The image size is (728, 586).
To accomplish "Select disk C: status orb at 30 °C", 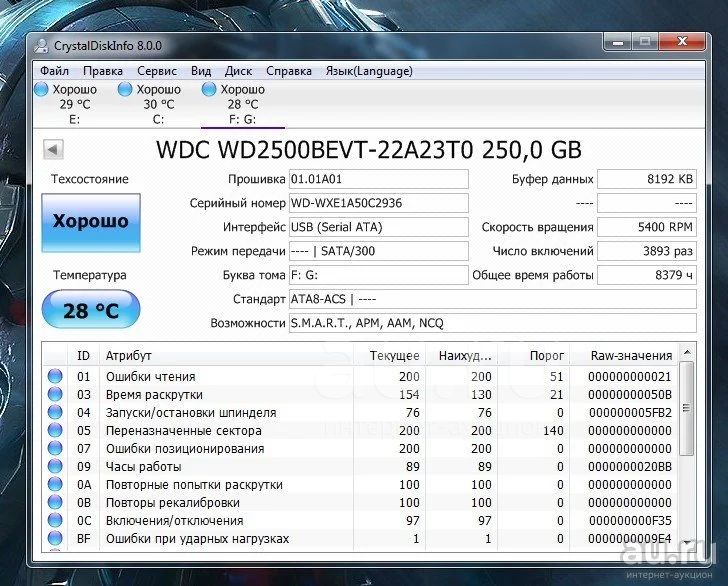I will pos(125,89).
